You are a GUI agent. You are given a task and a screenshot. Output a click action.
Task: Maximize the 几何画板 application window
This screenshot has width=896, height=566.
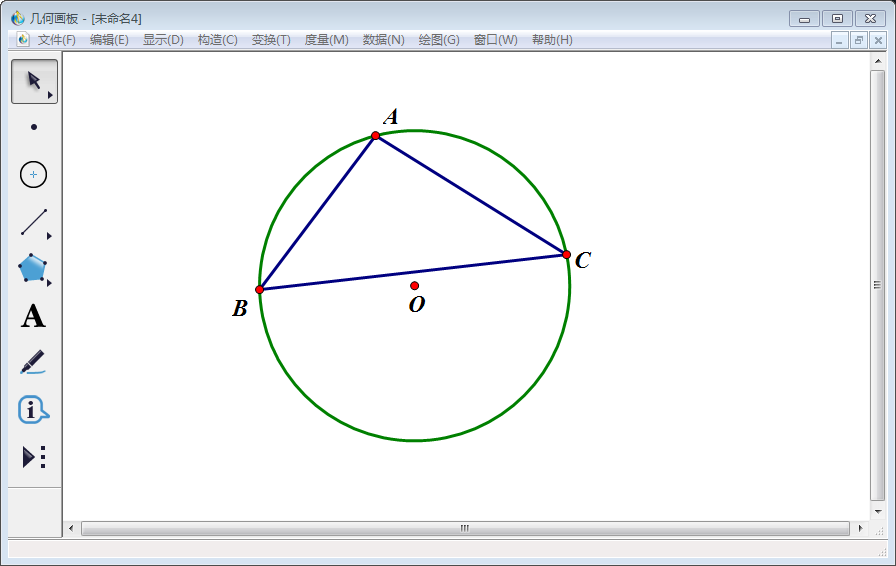pyautogui.click(x=837, y=19)
